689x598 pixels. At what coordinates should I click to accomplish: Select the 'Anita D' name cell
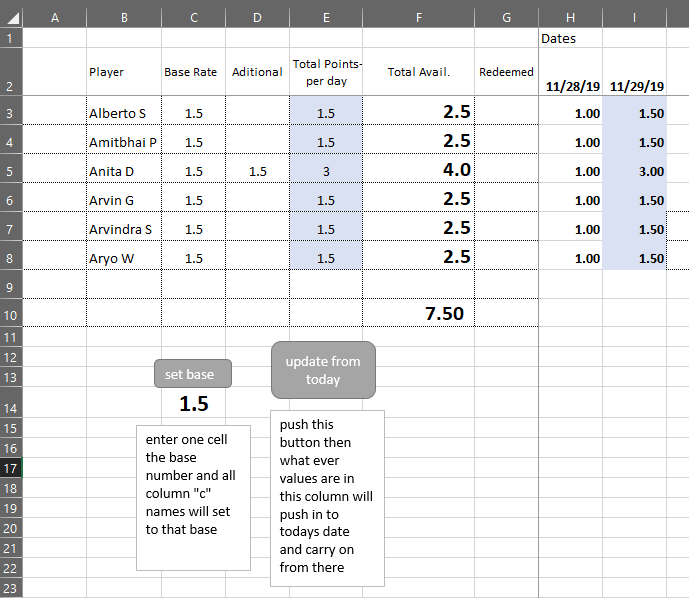click(x=124, y=168)
